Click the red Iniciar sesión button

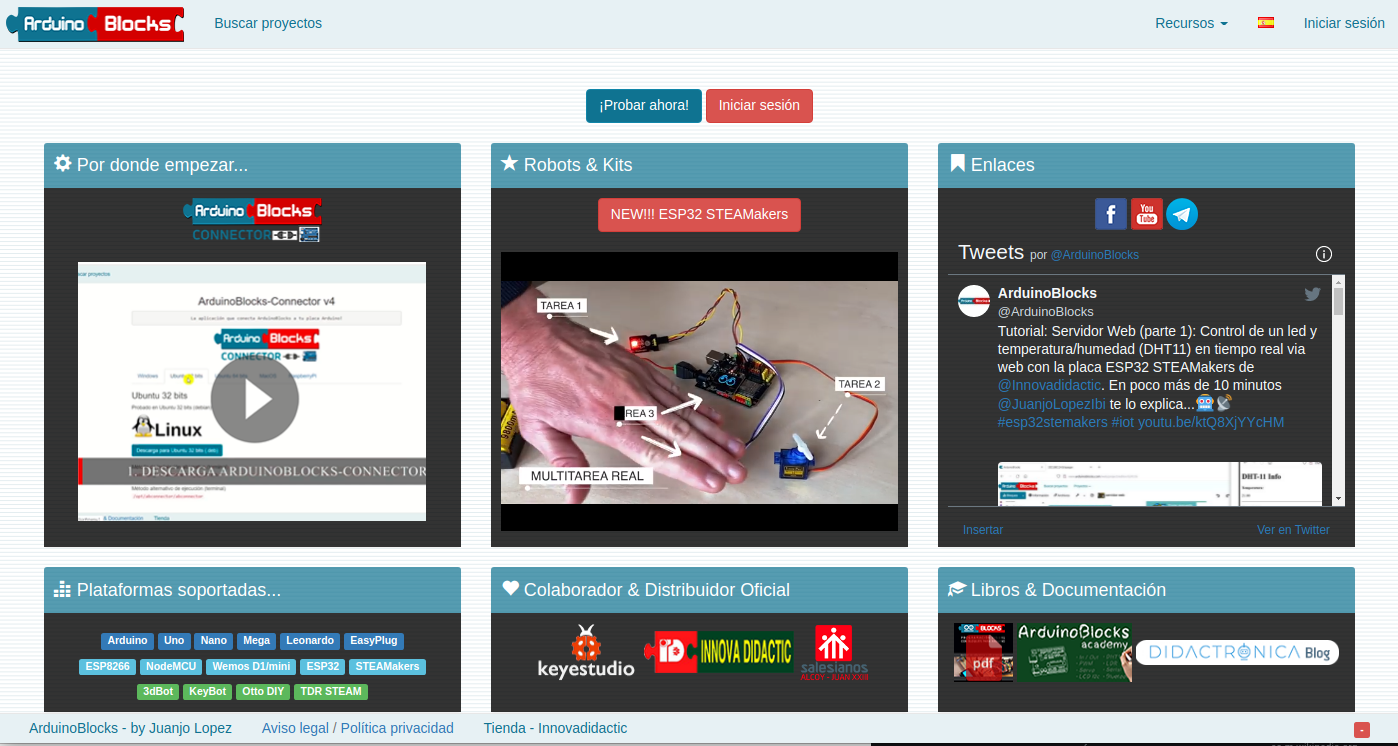(759, 106)
